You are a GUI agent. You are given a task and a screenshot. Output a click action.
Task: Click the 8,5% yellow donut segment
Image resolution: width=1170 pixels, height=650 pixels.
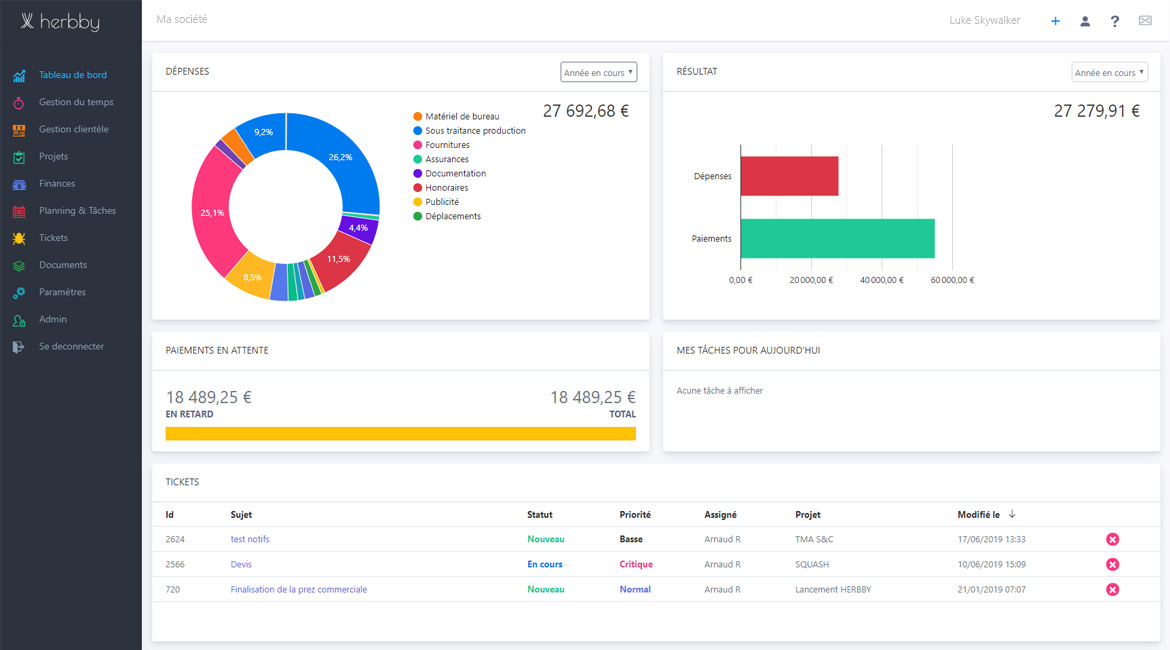254,278
